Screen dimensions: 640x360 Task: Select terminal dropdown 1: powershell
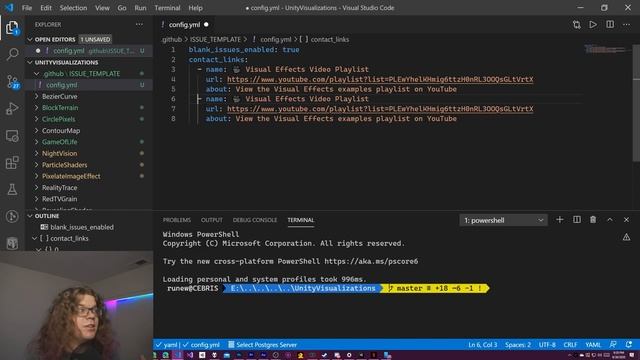(x=503, y=220)
